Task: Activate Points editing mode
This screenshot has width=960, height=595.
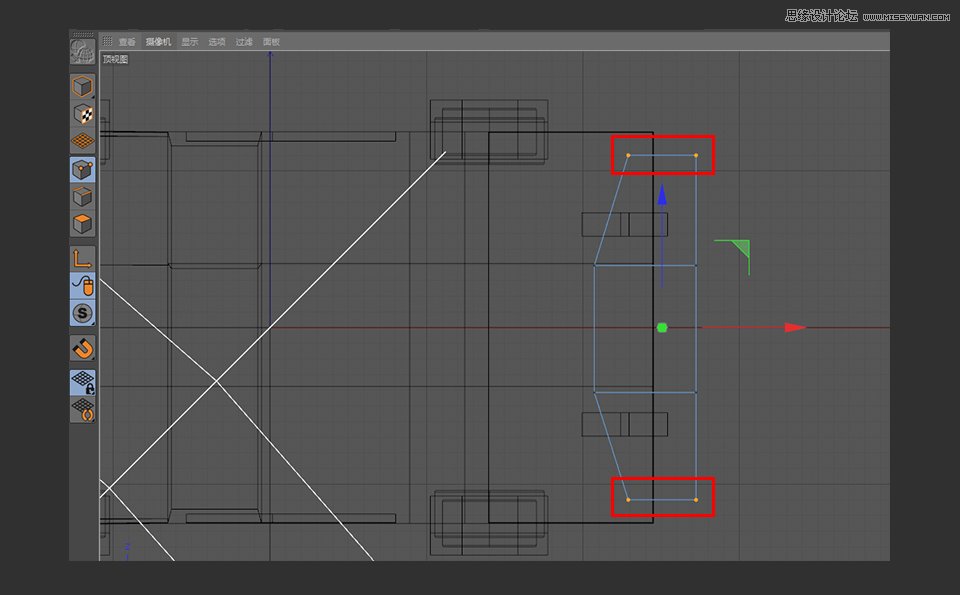Action: tap(82, 169)
